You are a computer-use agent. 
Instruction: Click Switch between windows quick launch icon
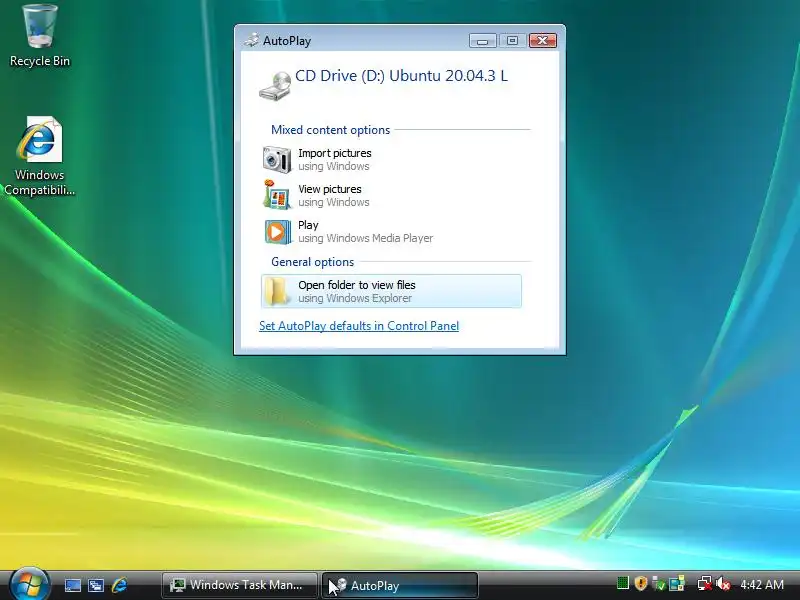point(96,585)
